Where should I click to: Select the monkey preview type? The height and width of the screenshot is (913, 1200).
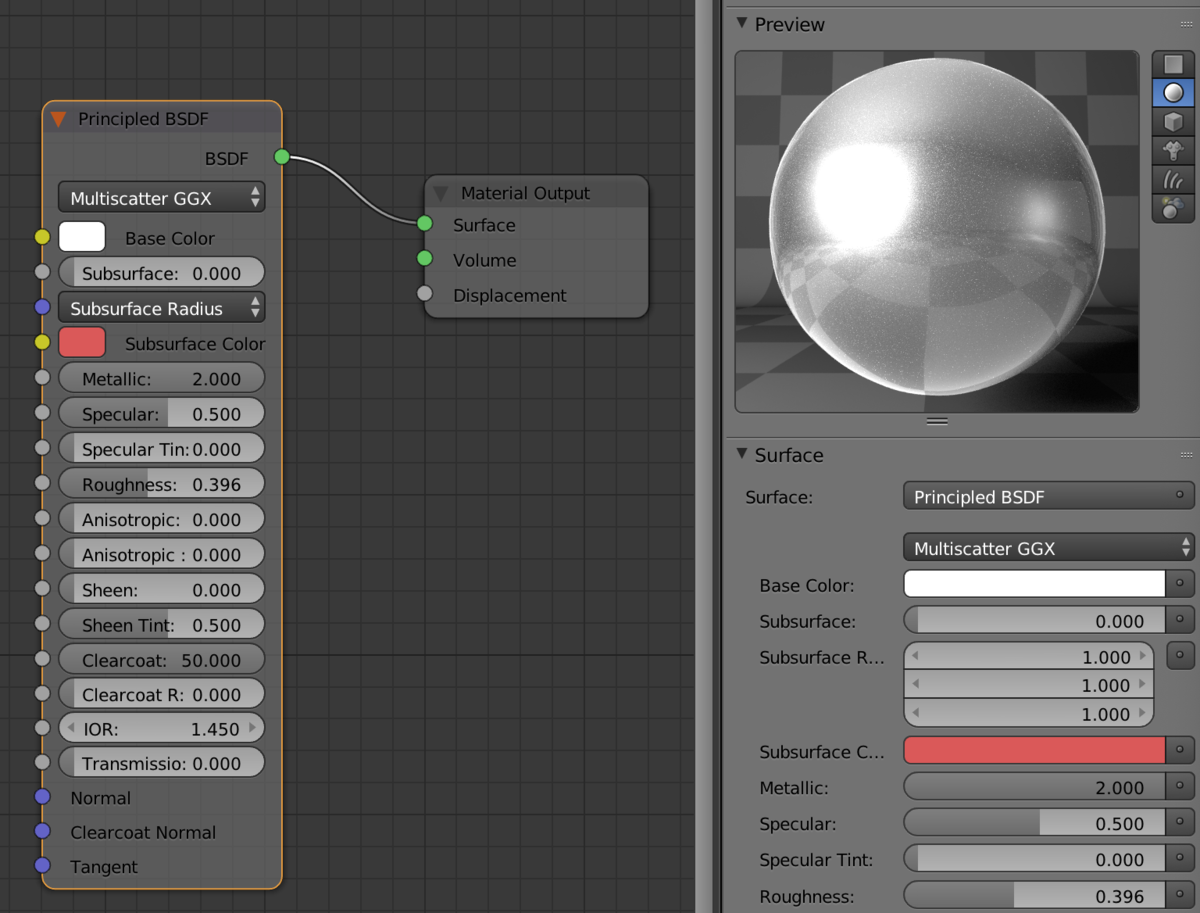[1174, 151]
